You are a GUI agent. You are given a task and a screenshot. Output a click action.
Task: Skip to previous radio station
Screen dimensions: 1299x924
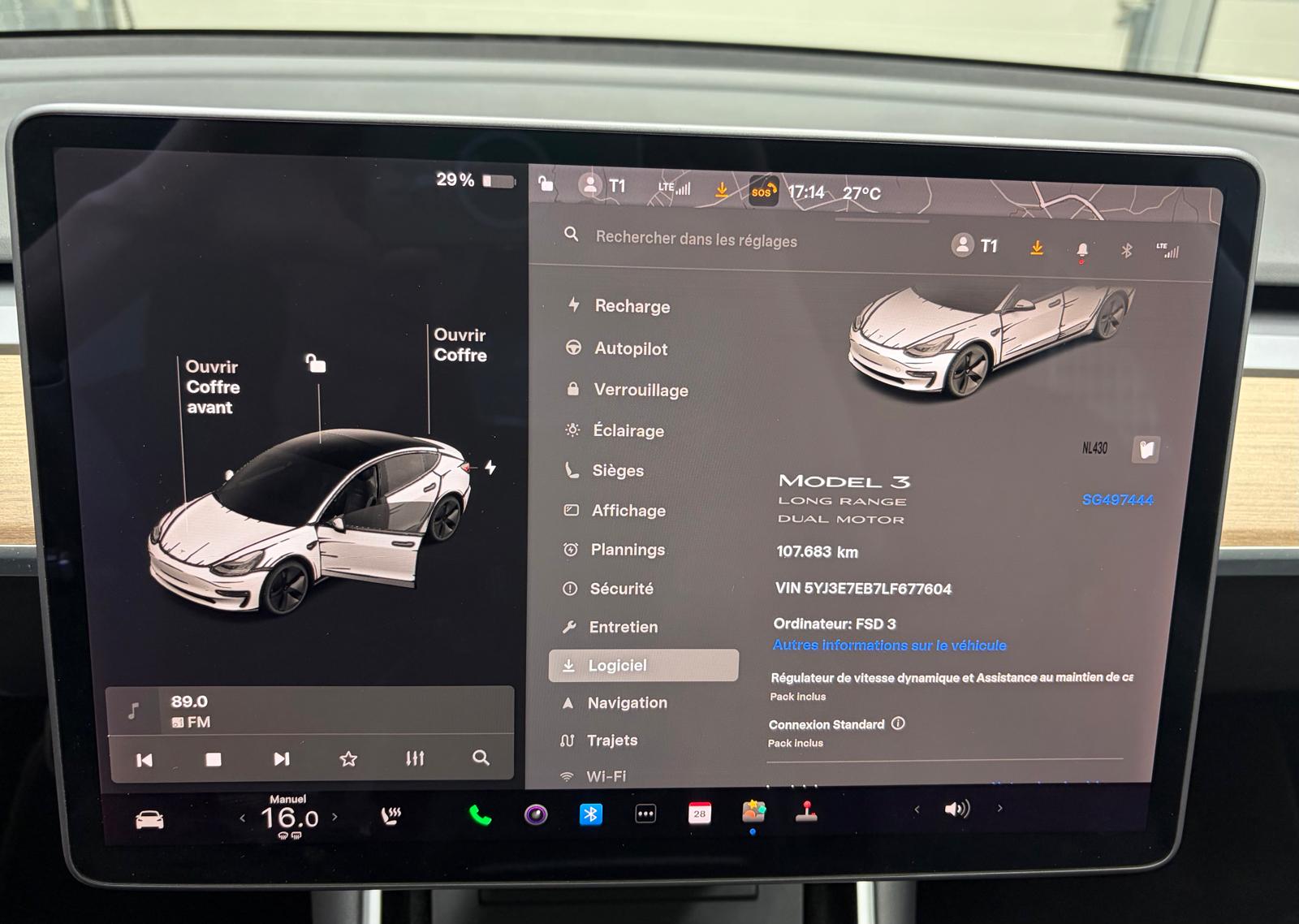[x=145, y=760]
